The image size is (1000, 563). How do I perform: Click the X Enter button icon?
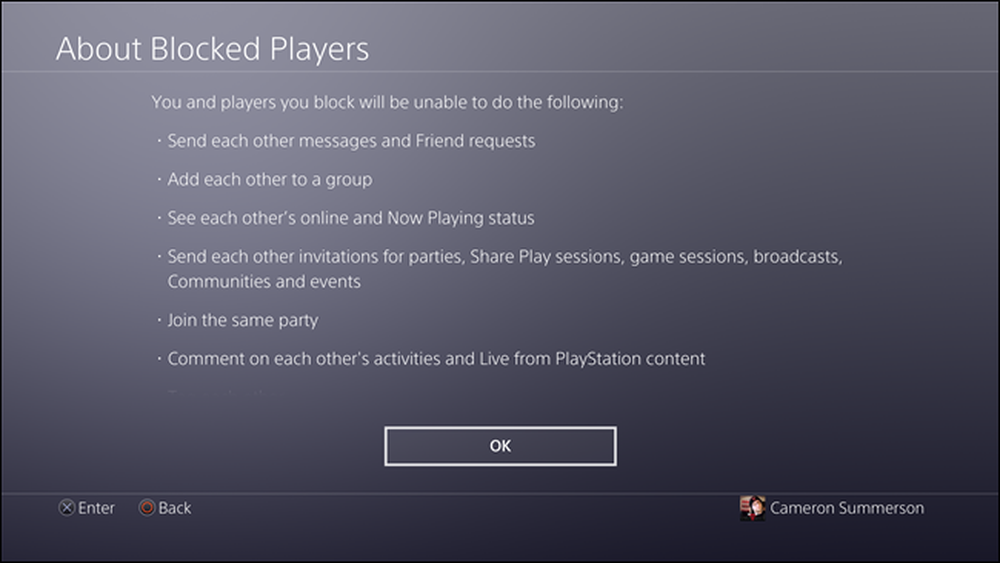point(66,508)
